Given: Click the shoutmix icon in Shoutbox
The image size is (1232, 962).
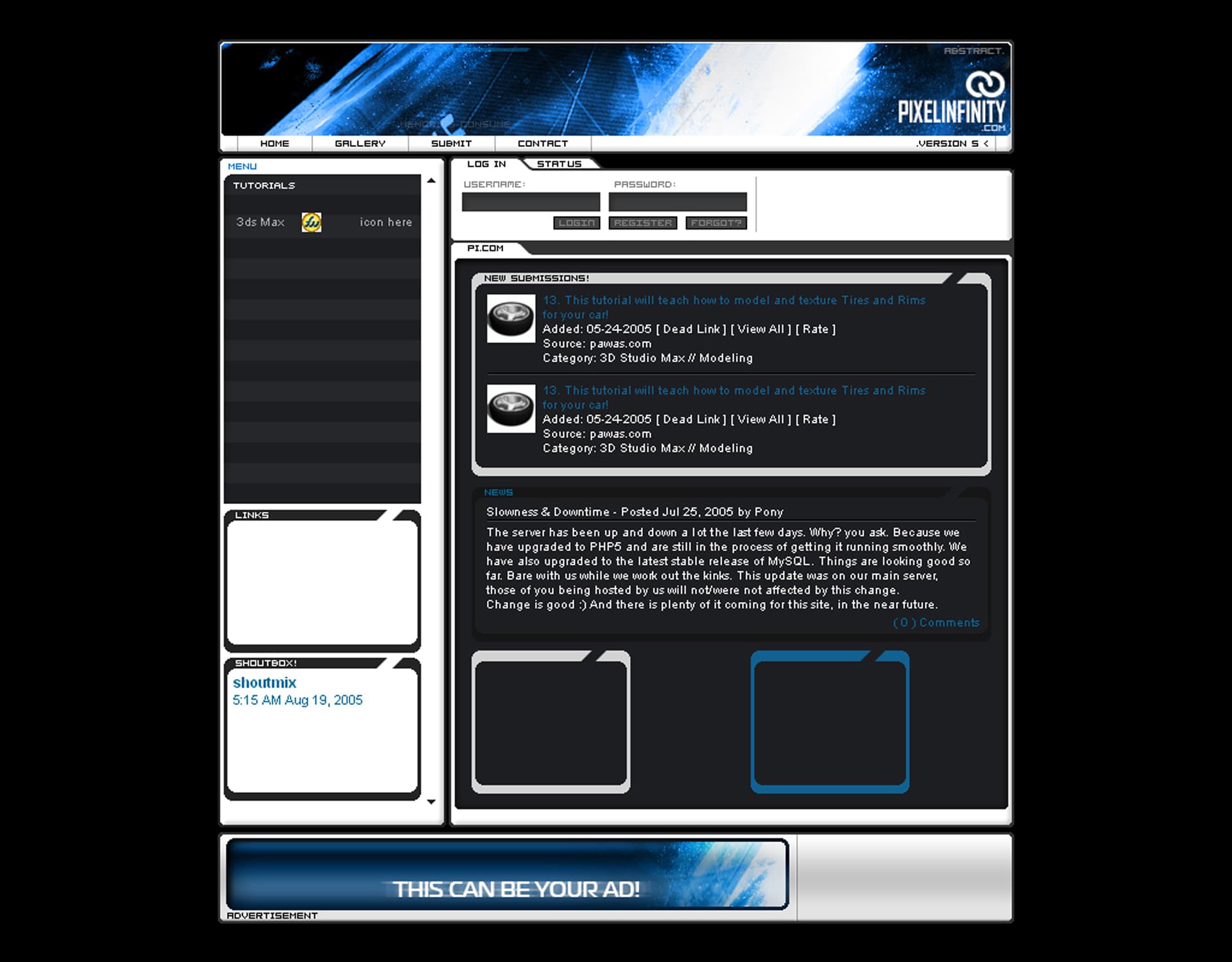Looking at the screenshot, I should click(x=265, y=682).
